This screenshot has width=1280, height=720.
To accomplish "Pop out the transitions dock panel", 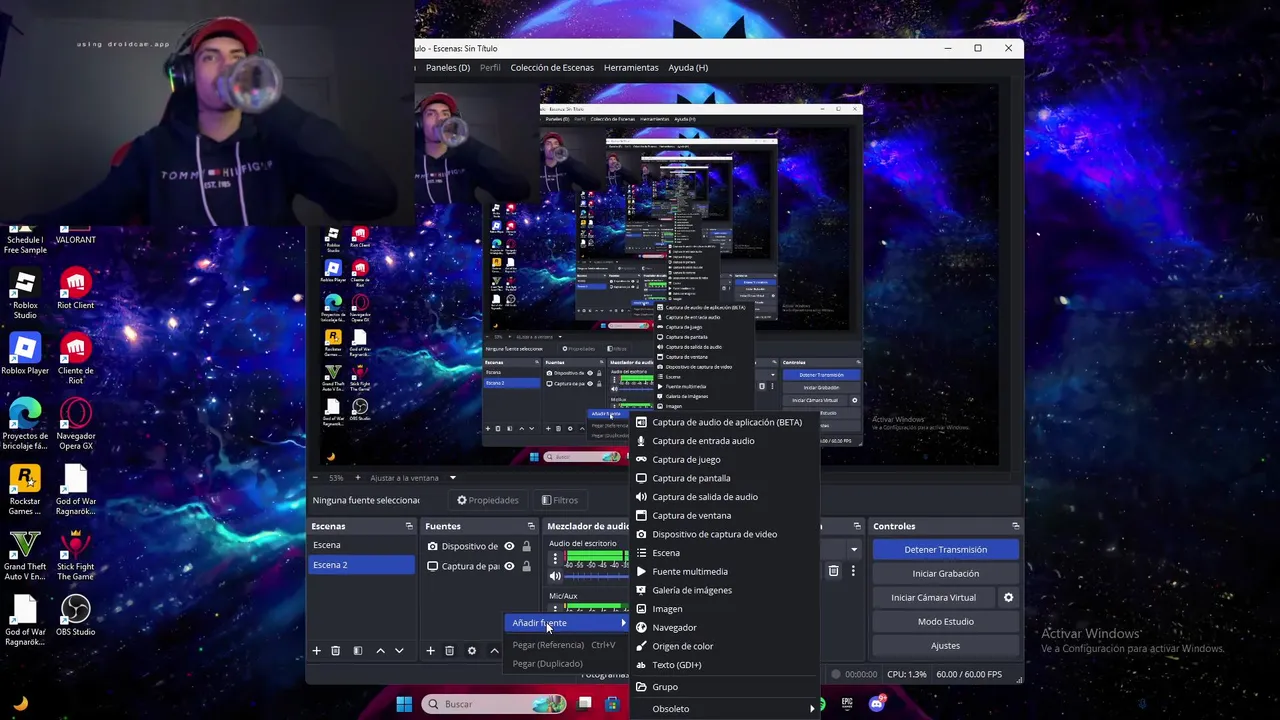I will [x=857, y=526].
